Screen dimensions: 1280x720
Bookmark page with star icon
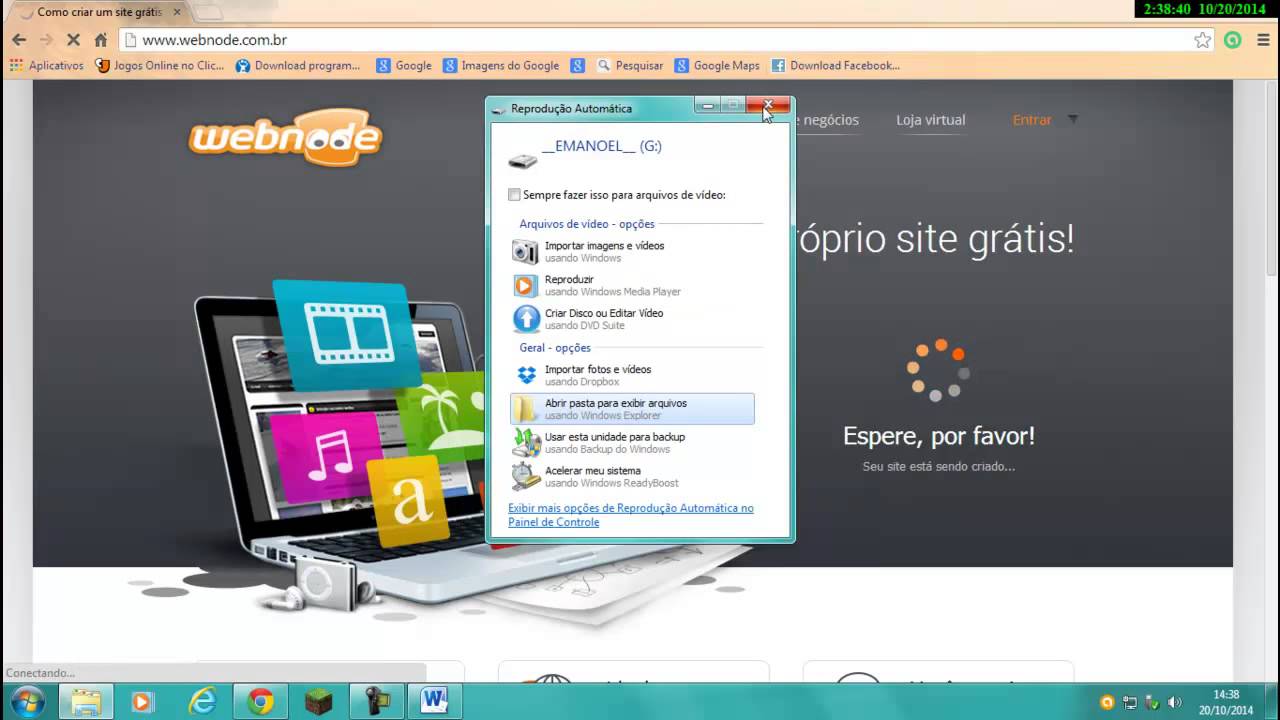1202,40
